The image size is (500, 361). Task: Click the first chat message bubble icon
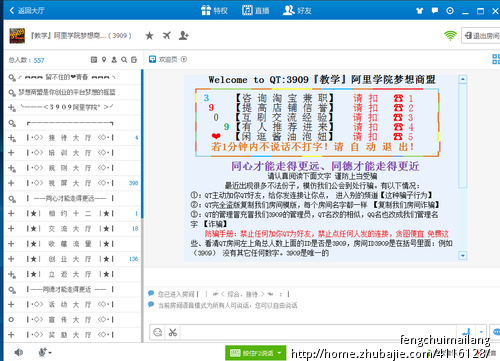click(151, 293)
